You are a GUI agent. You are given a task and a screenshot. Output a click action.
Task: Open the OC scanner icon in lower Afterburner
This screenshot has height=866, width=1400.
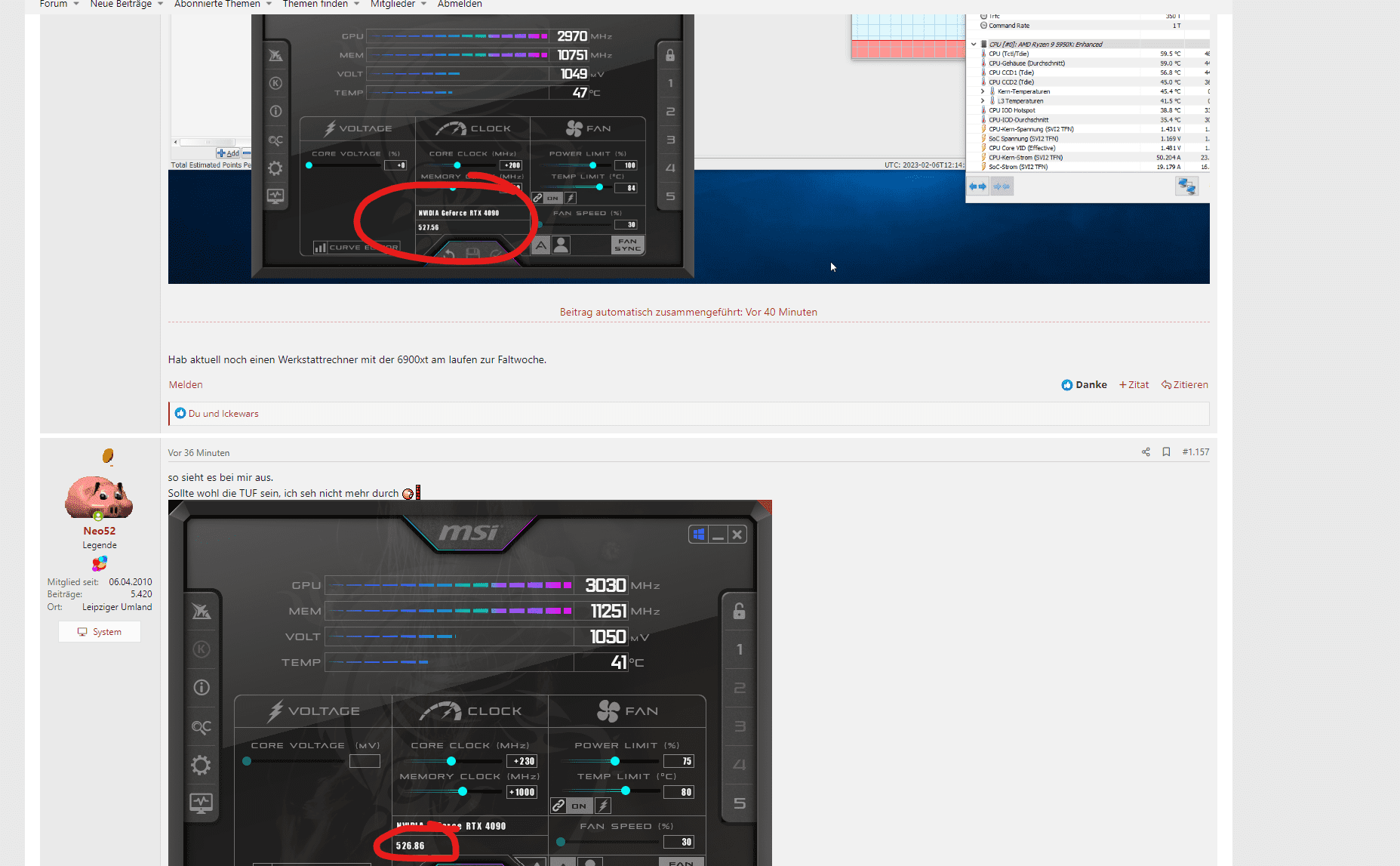point(201,727)
